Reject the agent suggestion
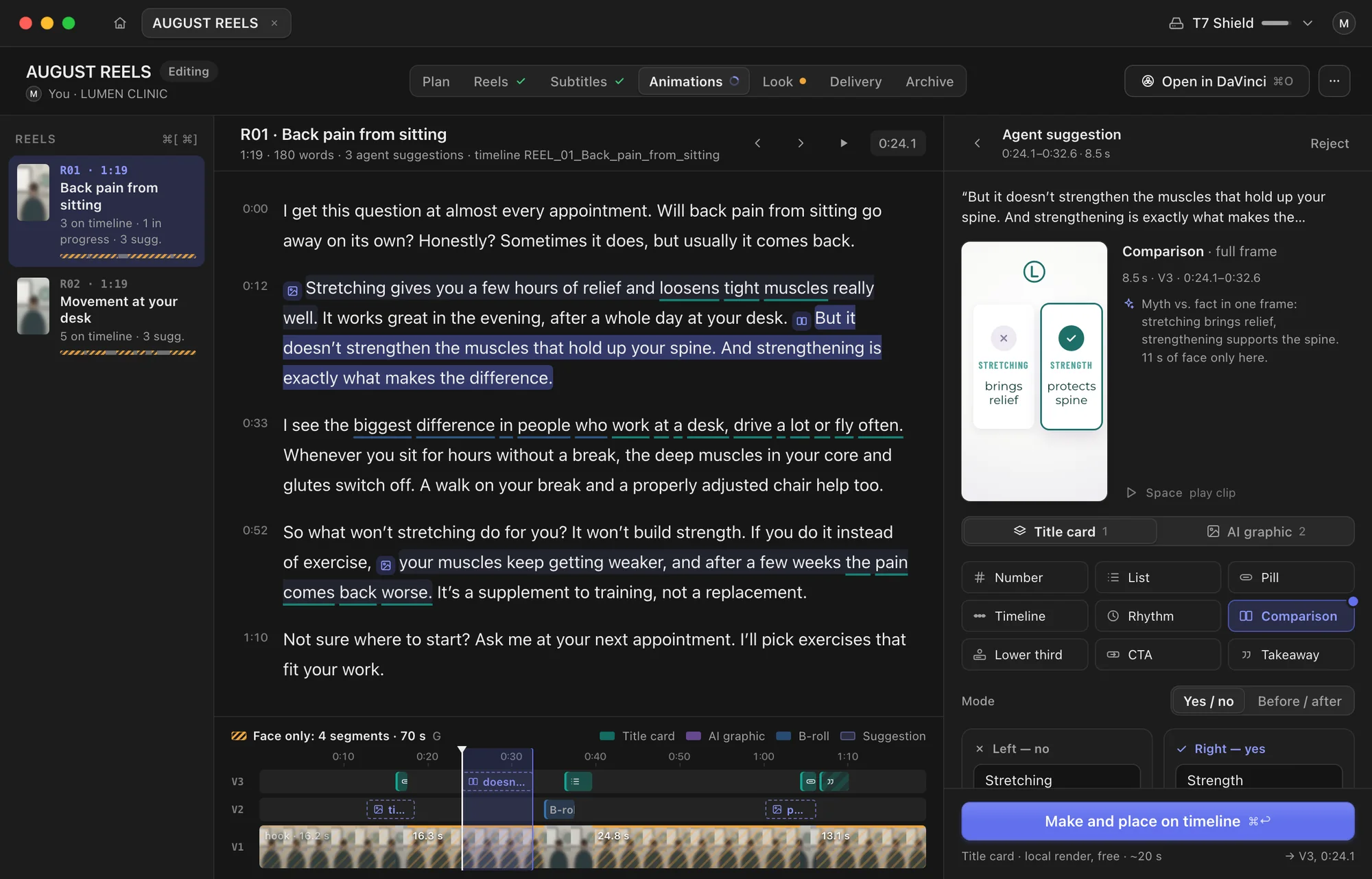Viewport: 1372px width, 879px height. pyautogui.click(x=1329, y=143)
